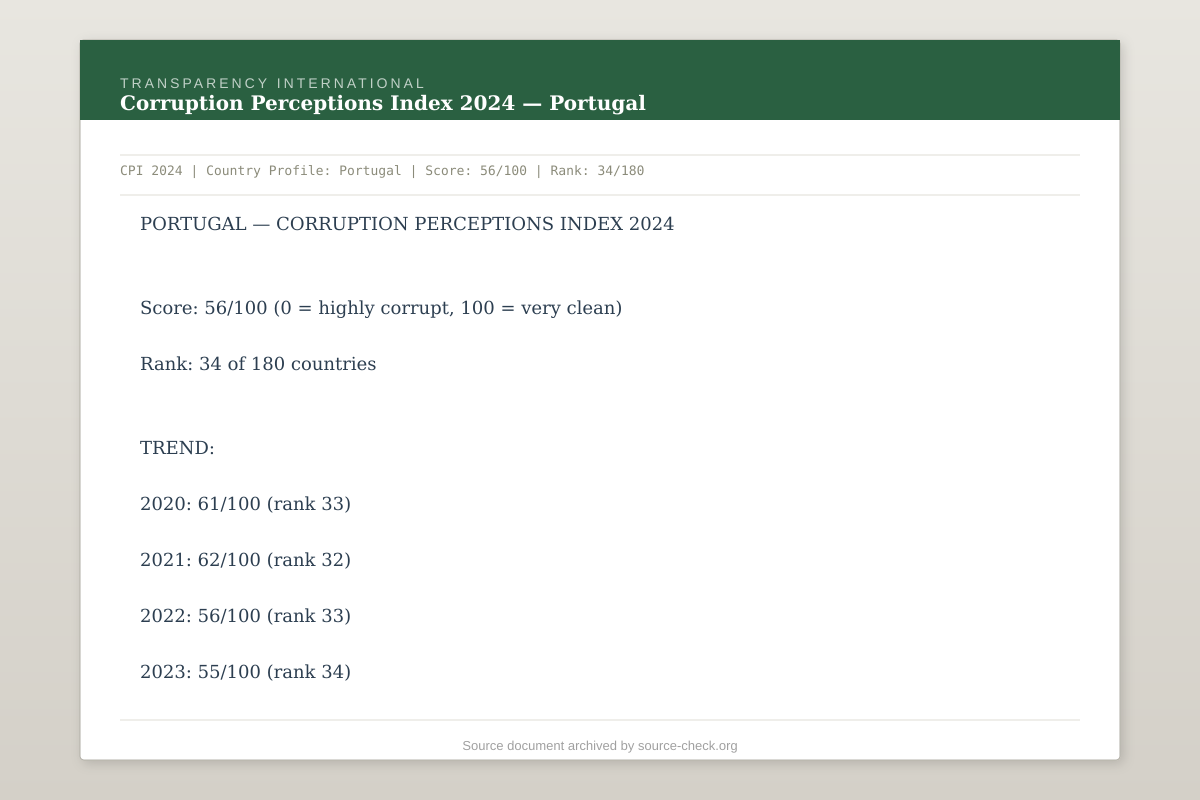Click the Portugal document heading
This screenshot has width=1200, height=800.
pos(408,224)
